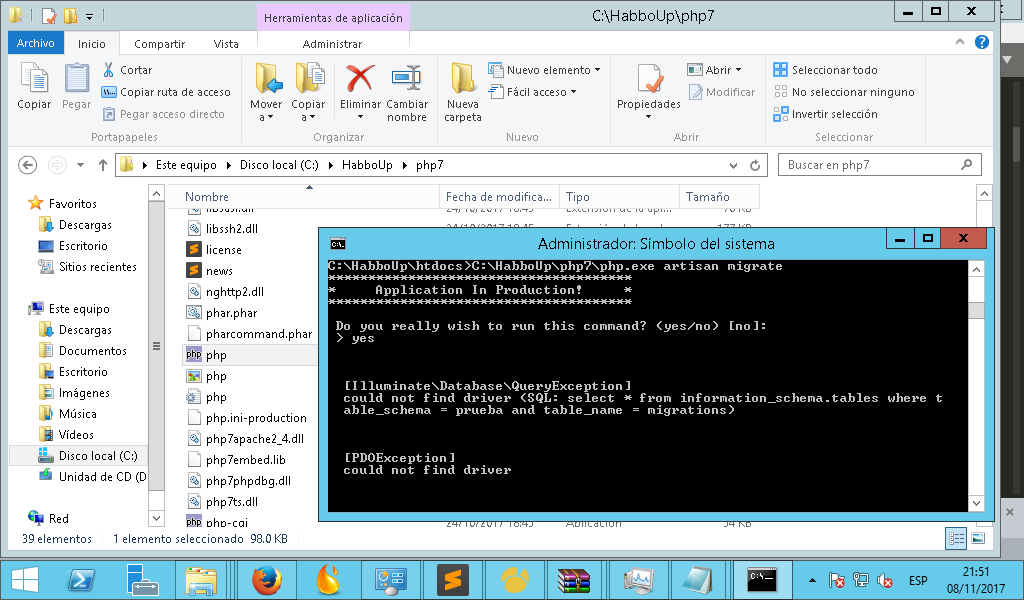Open Sublime Text from the taskbar

452,580
